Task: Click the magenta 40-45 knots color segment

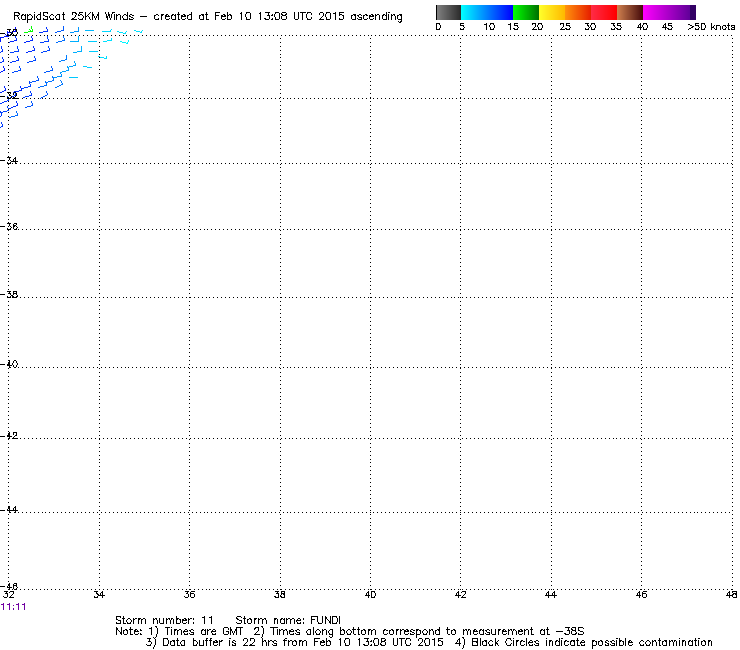Action: [656, 12]
